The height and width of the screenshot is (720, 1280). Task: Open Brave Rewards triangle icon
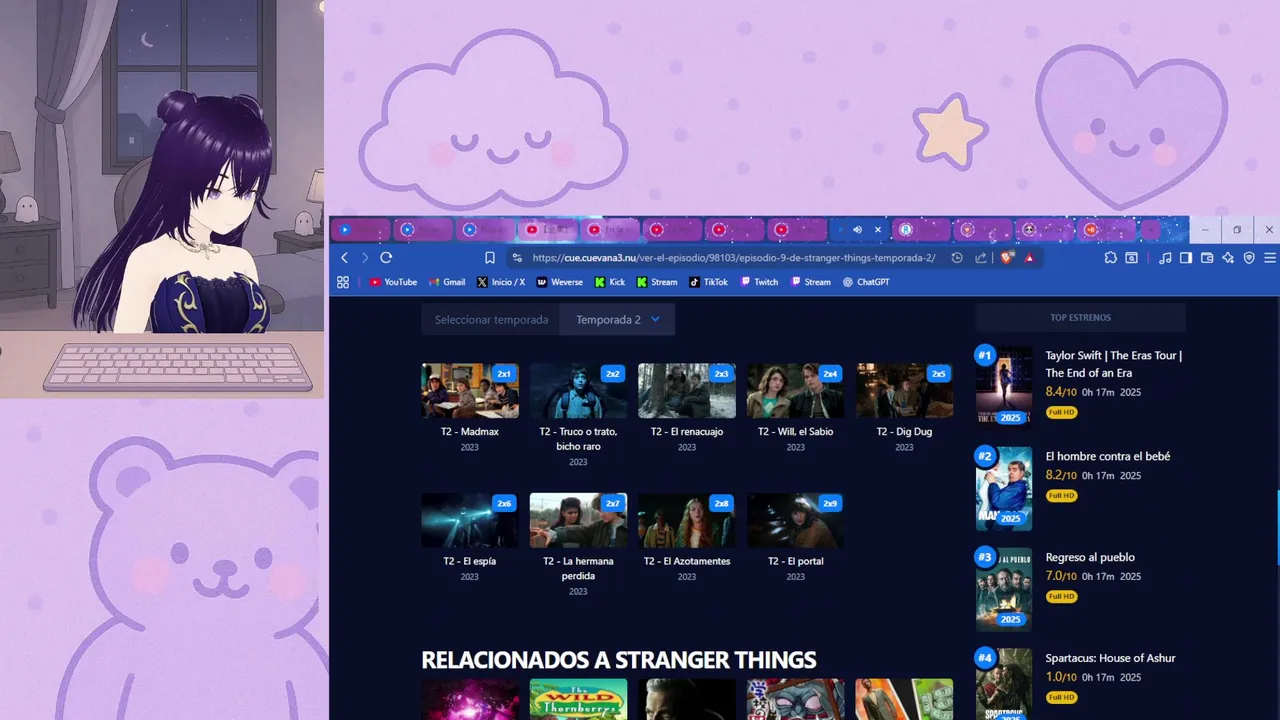coord(1029,258)
